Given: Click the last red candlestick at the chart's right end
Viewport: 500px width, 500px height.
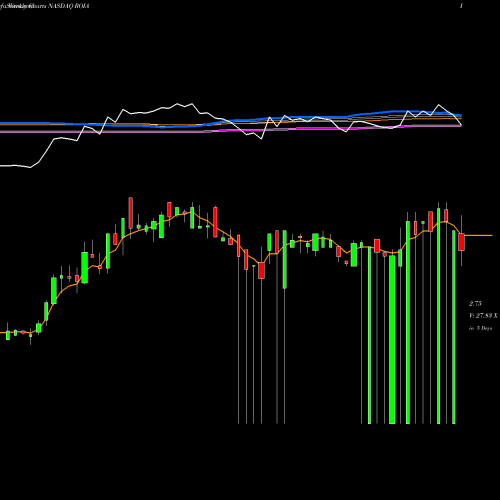Looking at the screenshot, I should click(x=461, y=242).
